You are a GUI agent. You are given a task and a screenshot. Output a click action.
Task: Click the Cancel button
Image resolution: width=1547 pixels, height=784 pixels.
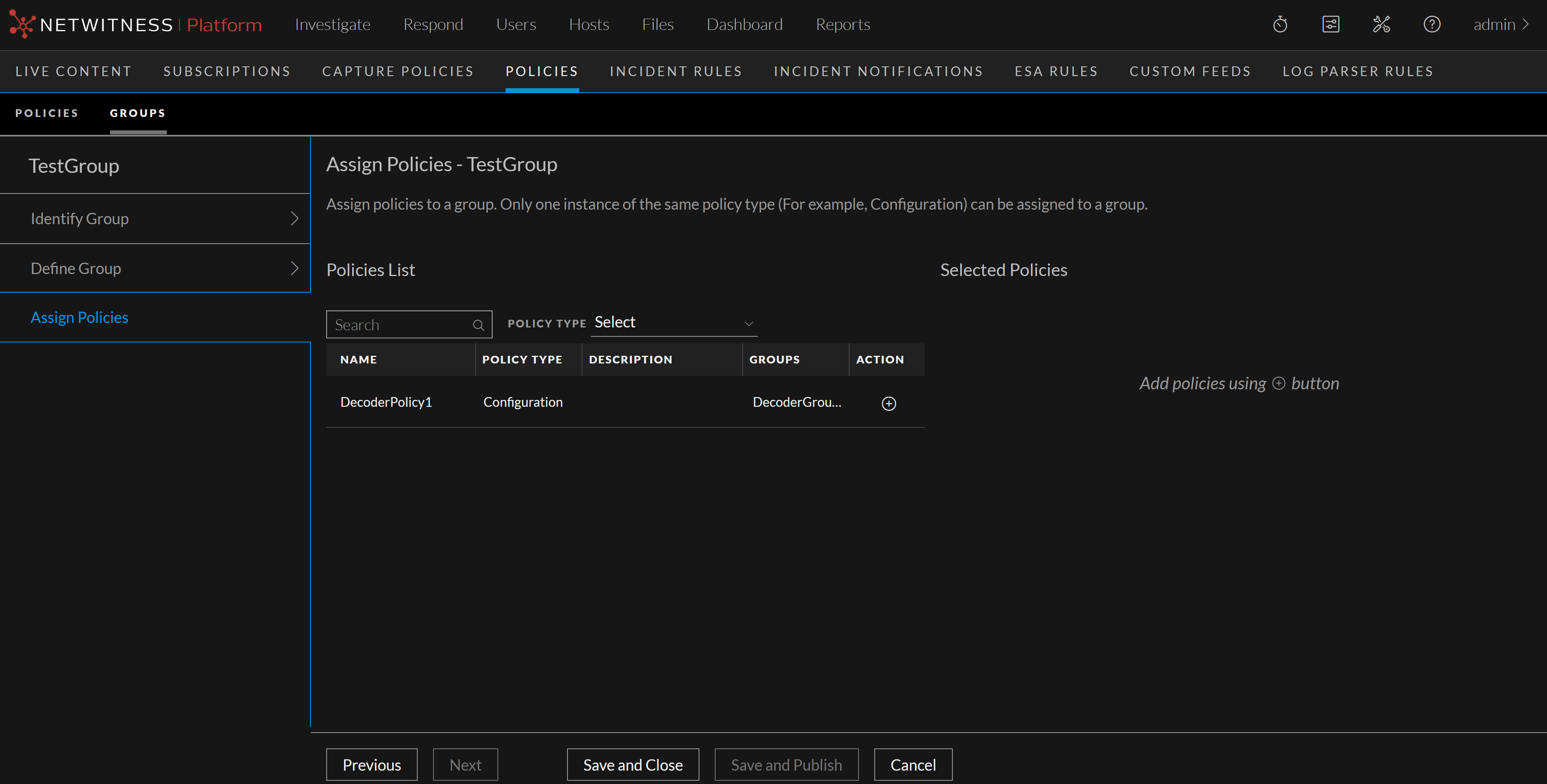tap(912, 765)
